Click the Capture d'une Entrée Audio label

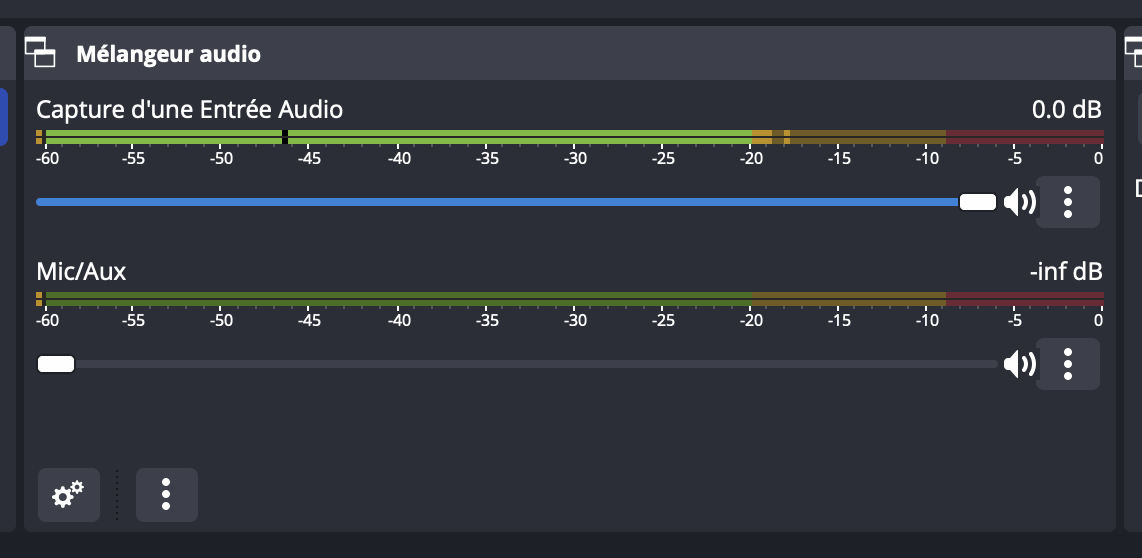(x=189, y=109)
